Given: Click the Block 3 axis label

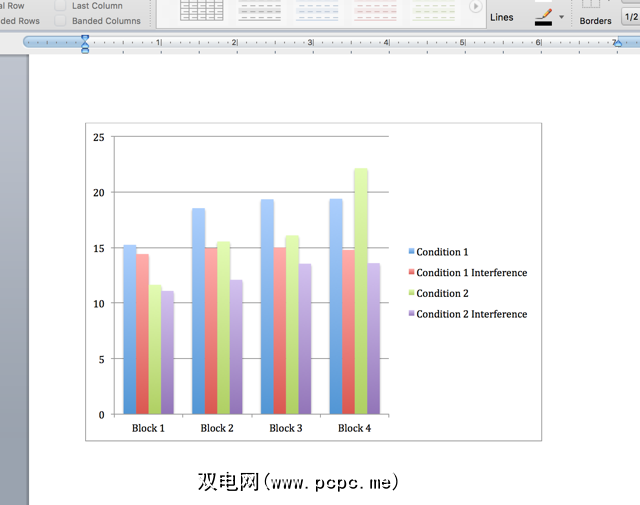Looking at the screenshot, I should coord(286,428).
